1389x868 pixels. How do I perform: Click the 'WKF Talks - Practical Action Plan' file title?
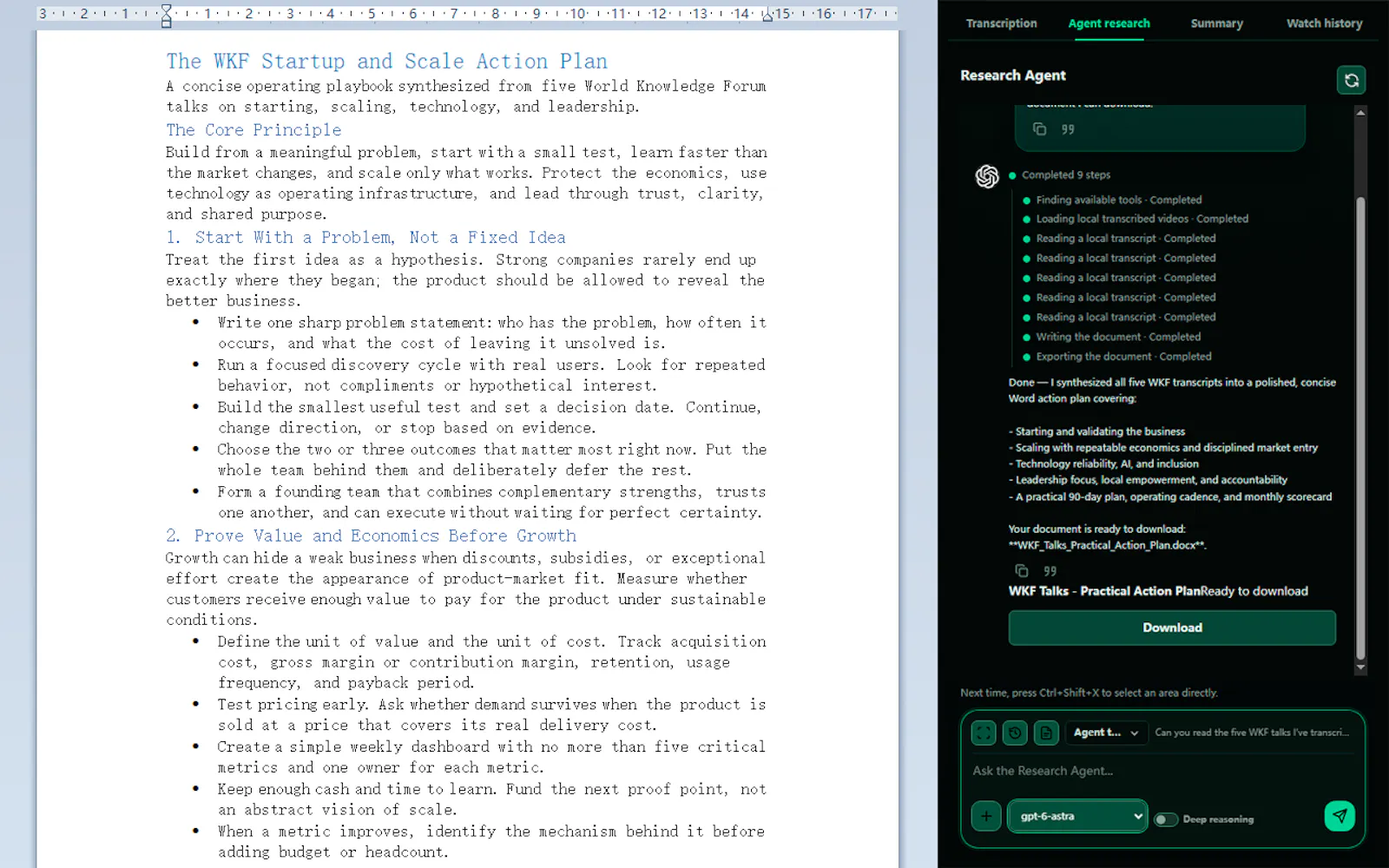[1104, 591]
